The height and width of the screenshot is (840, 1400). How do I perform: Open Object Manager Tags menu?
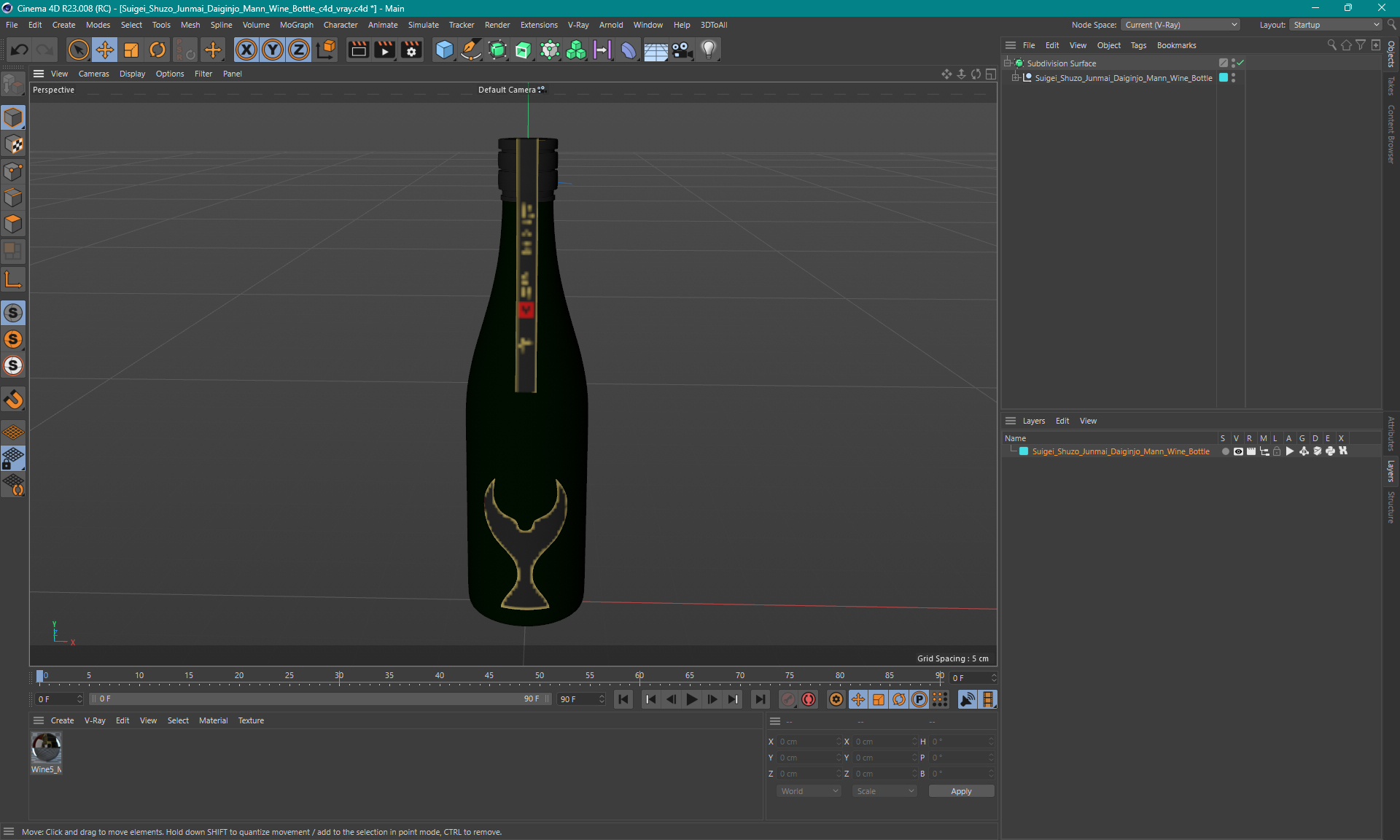click(1138, 45)
